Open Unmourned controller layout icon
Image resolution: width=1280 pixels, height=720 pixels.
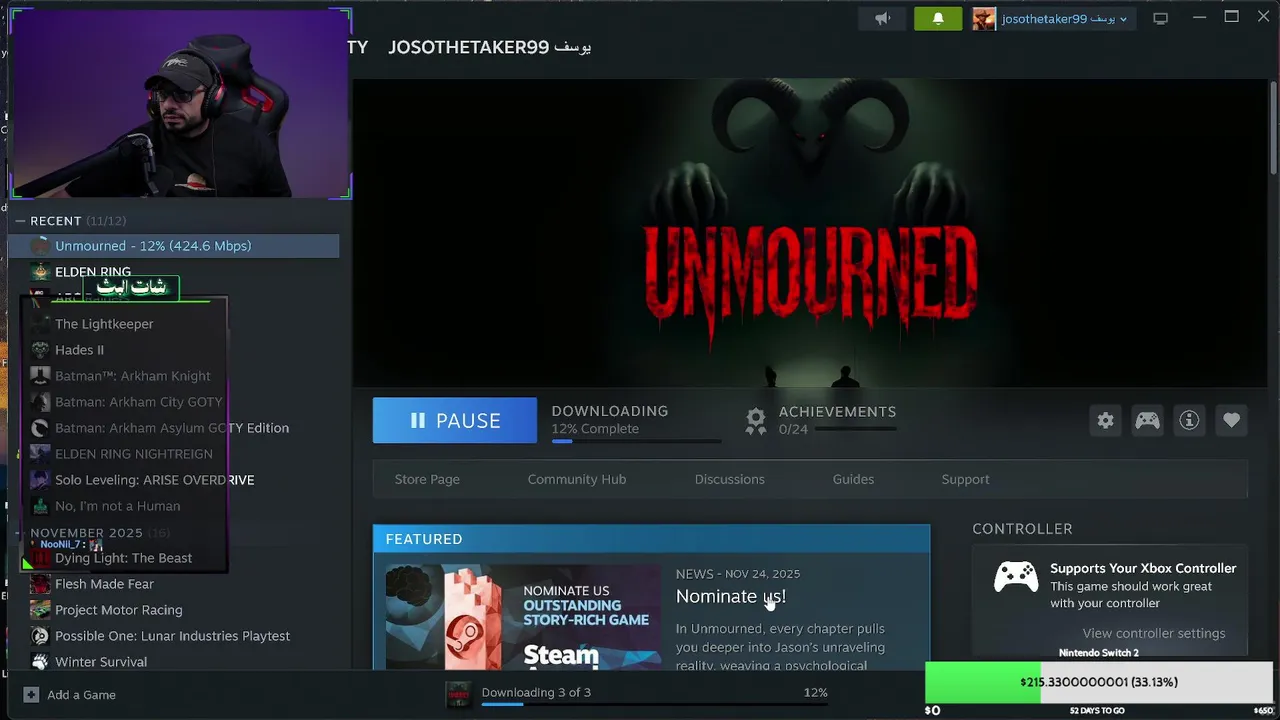(x=1147, y=420)
